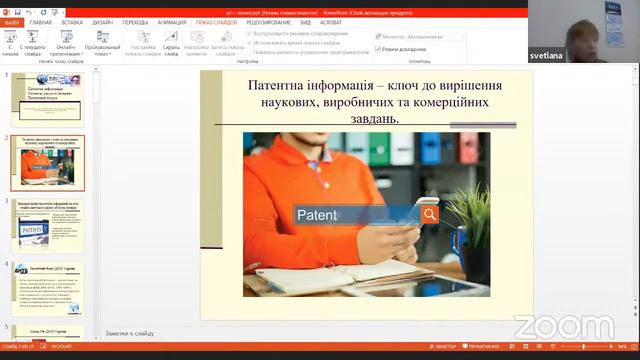Open Record slide show (Запись показа слайдов)

tap(227, 43)
